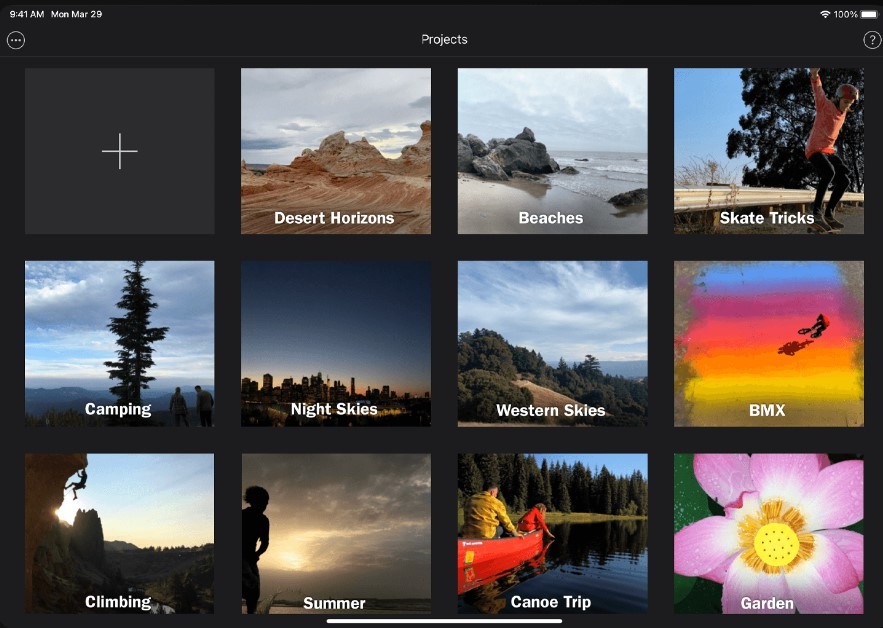Tap the Mon Mar 29 date
The image size is (883, 628).
[x=77, y=14]
